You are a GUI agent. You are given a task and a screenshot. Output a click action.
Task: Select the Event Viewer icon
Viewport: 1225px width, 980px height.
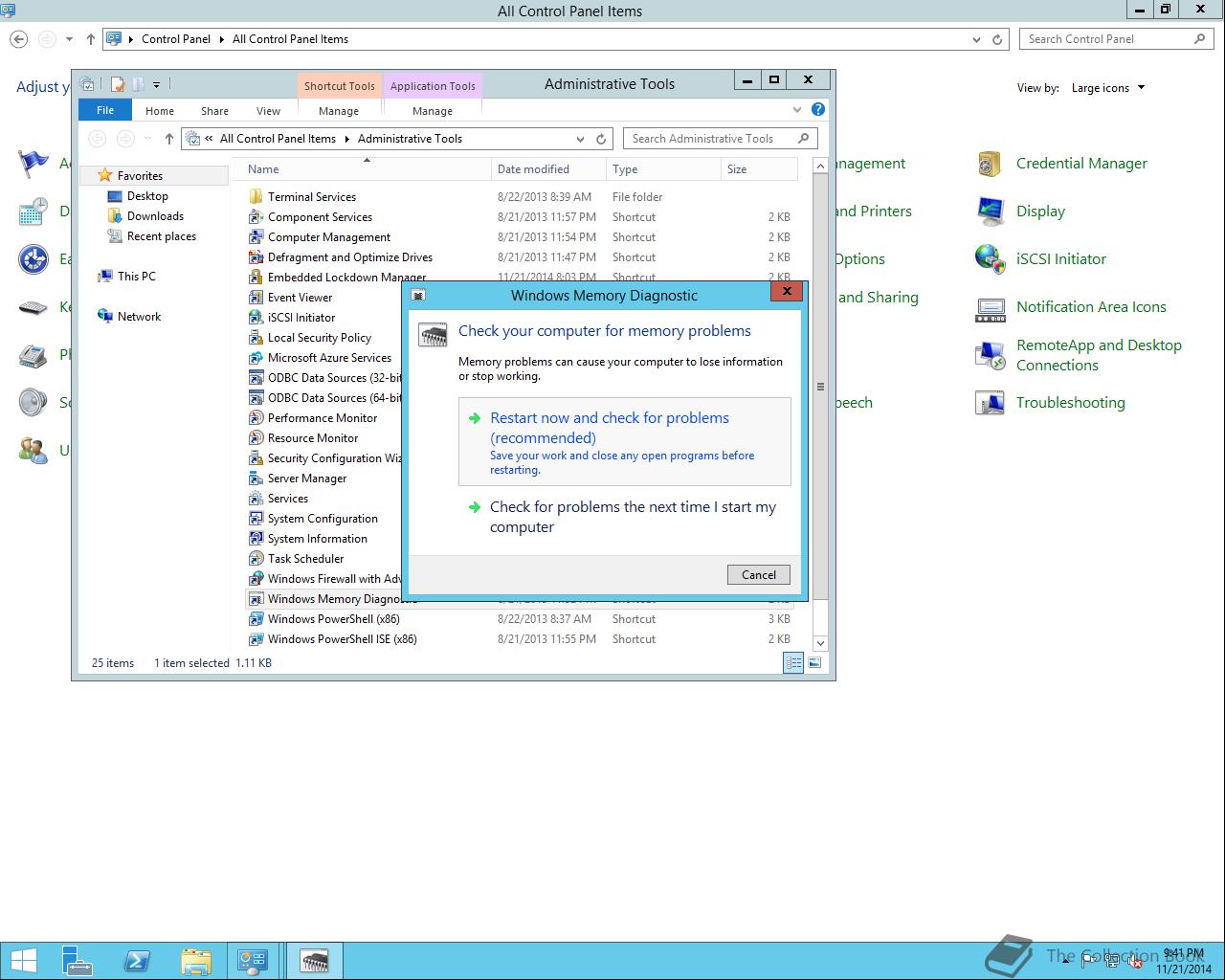click(x=256, y=298)
